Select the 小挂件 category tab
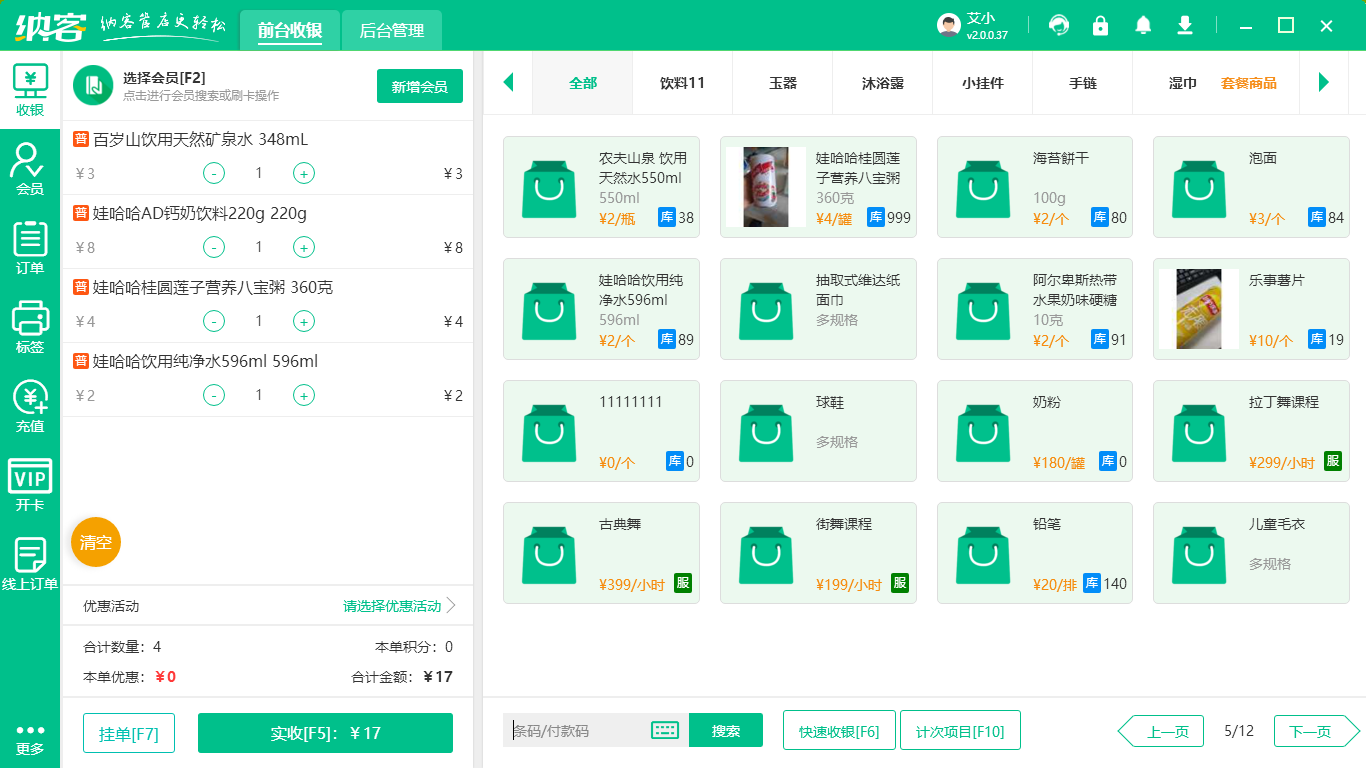Image resolution: width=1366 pixels, height=768 pixels. (983, 83)
